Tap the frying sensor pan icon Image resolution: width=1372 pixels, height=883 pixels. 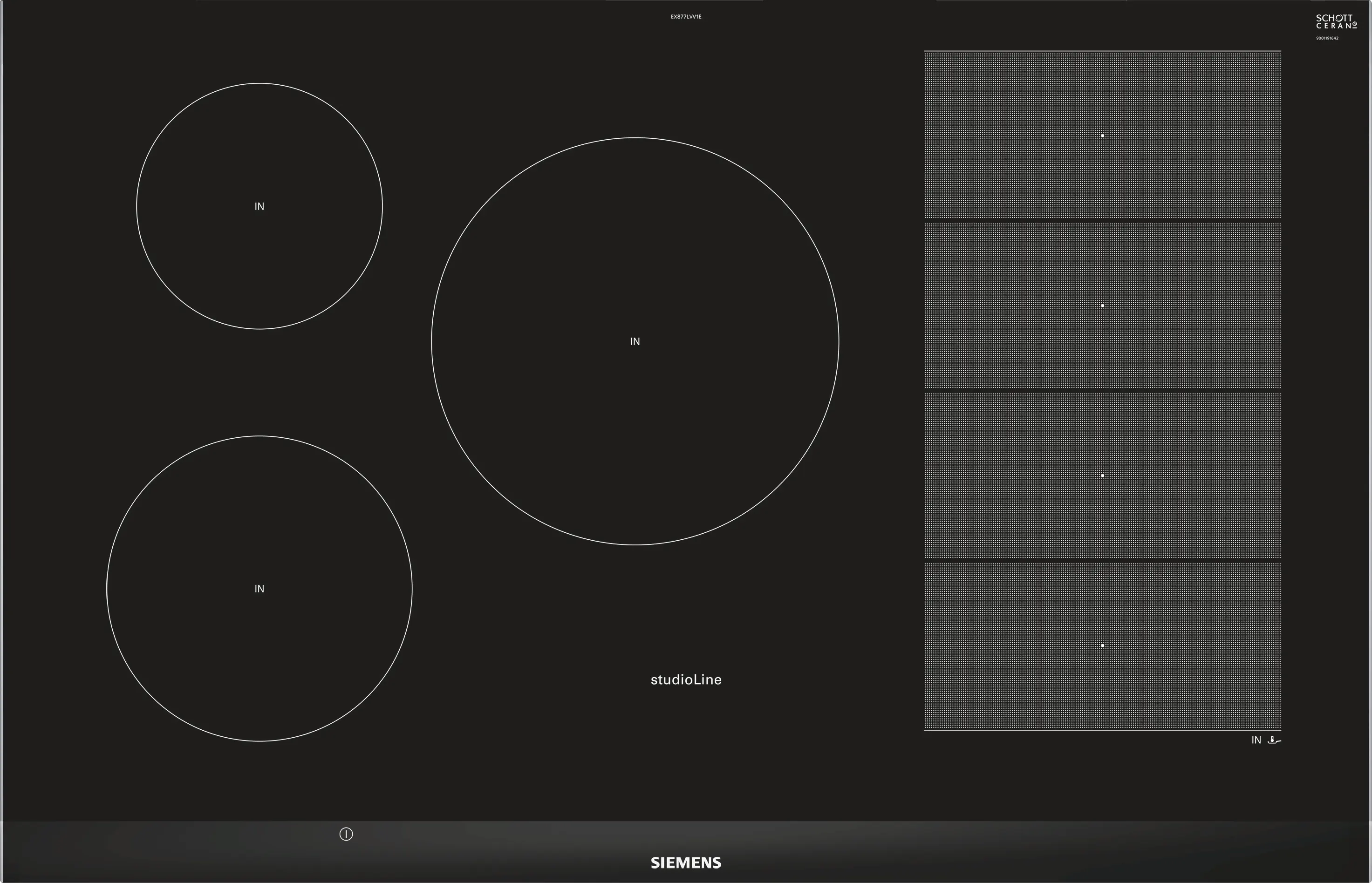click(1273, 740)
